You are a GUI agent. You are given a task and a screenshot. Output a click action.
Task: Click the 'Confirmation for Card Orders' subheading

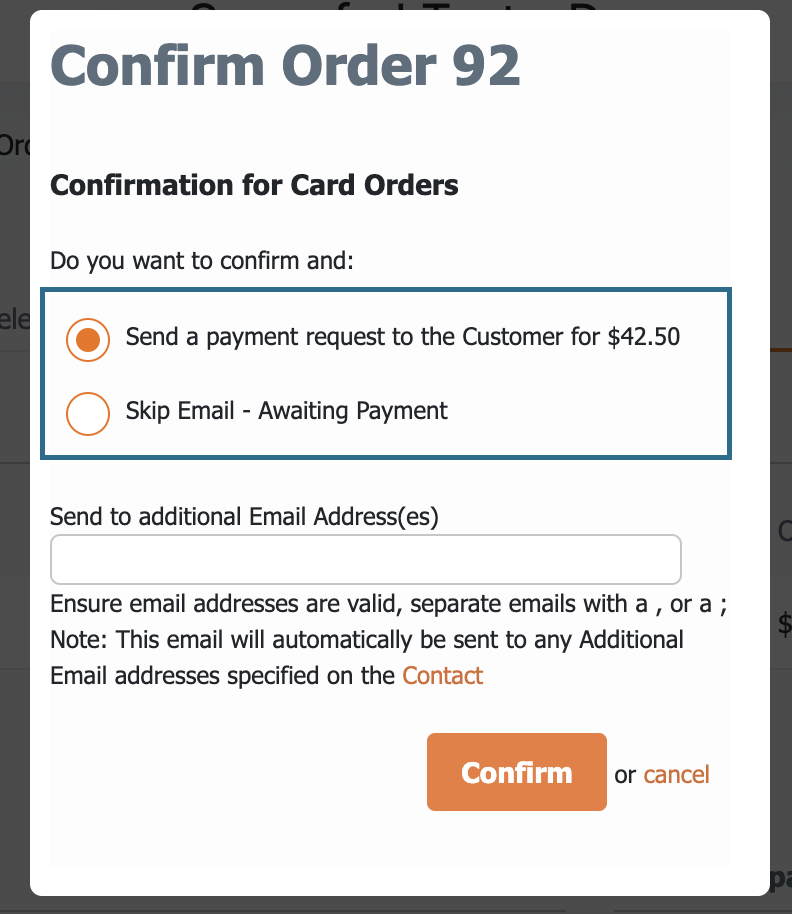click(x=254, y=185)
